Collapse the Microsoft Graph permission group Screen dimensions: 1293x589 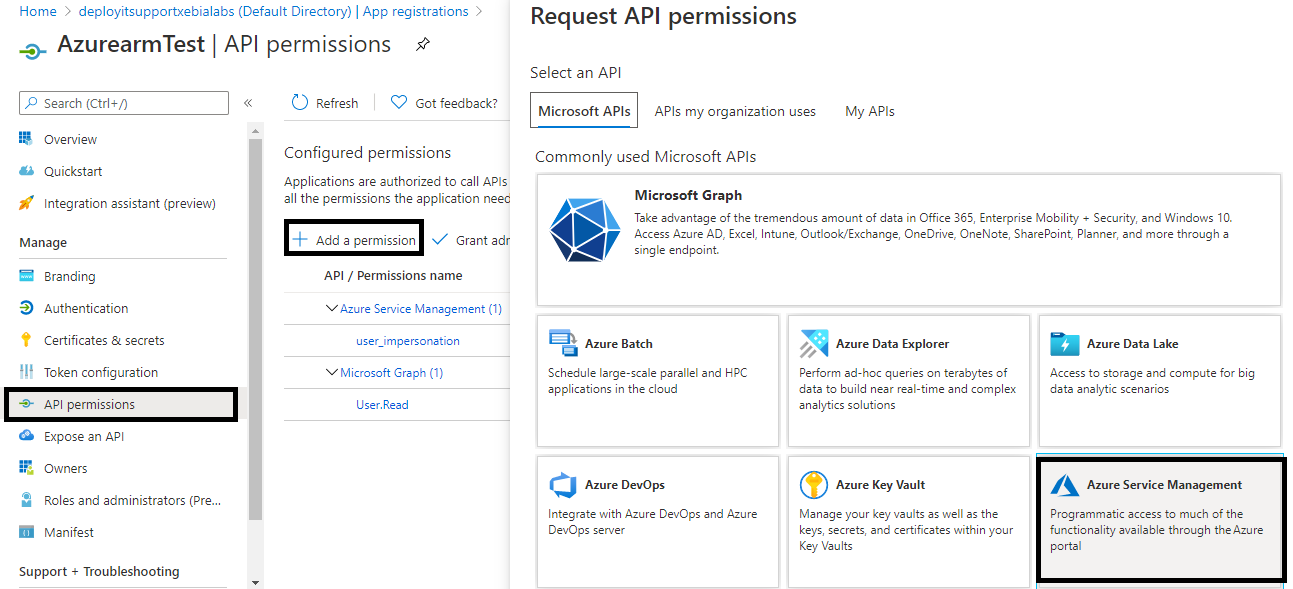pos(332,373)
